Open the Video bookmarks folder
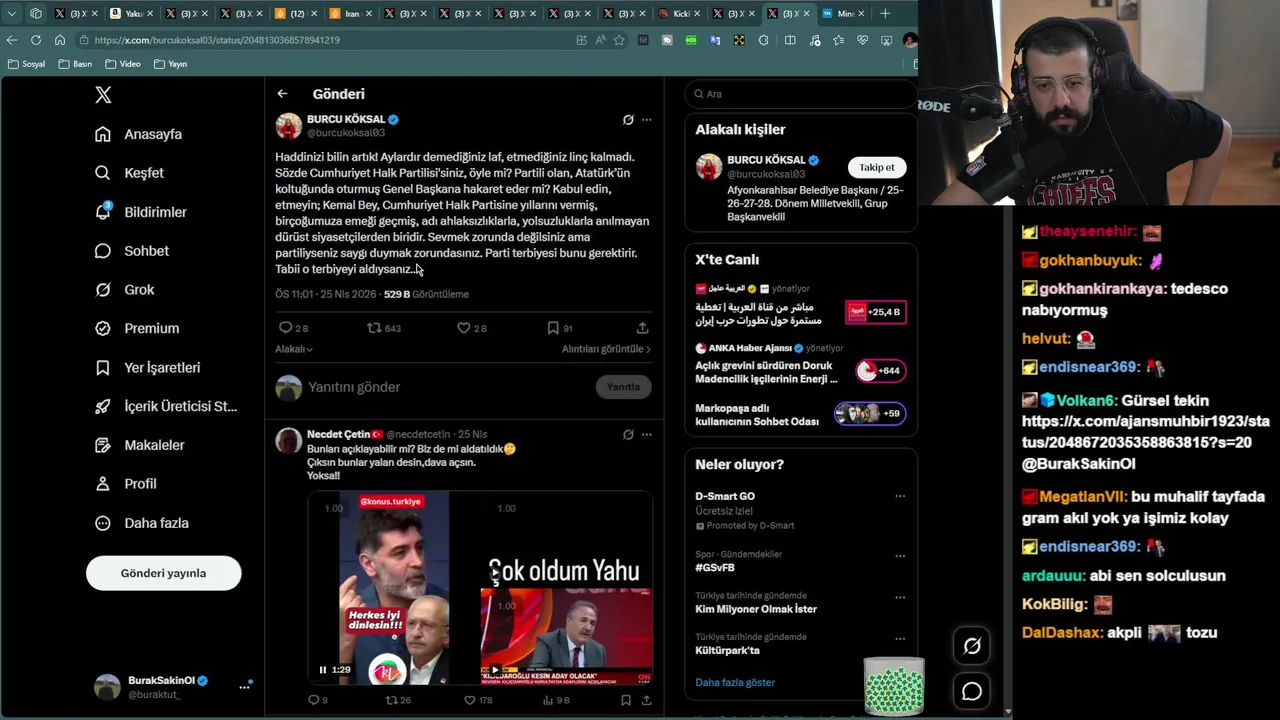Image resolution: width=1280 pixels, height=720 pixels. click(x=122, y=64)
